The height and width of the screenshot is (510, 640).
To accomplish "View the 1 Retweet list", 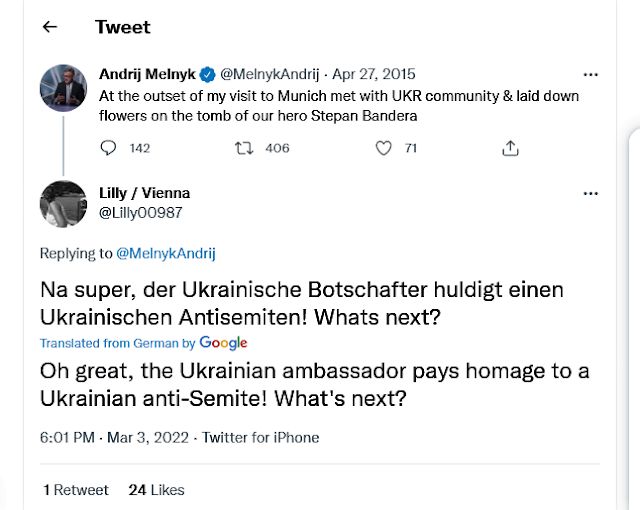I will click(76, 490).
